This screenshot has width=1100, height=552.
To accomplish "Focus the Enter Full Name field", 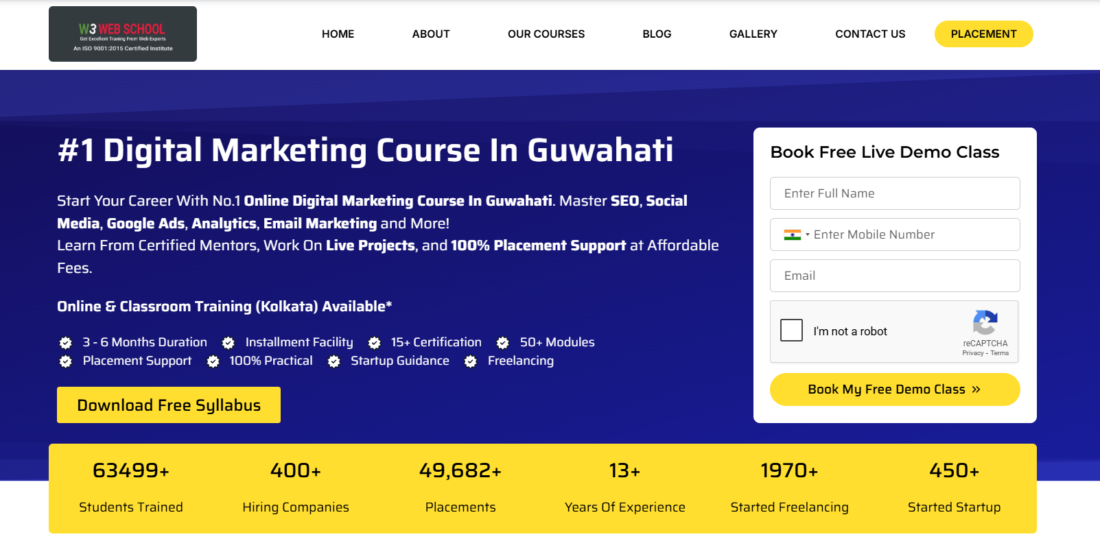I will (x=894, y=193).
